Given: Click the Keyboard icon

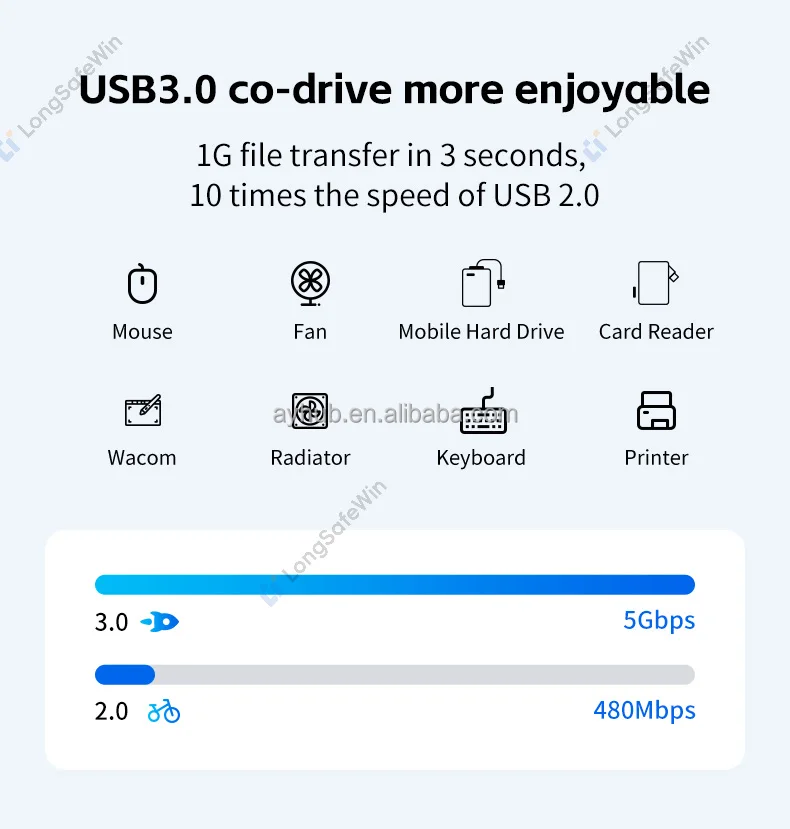Looking at the screenshot, I should point(483,411).
